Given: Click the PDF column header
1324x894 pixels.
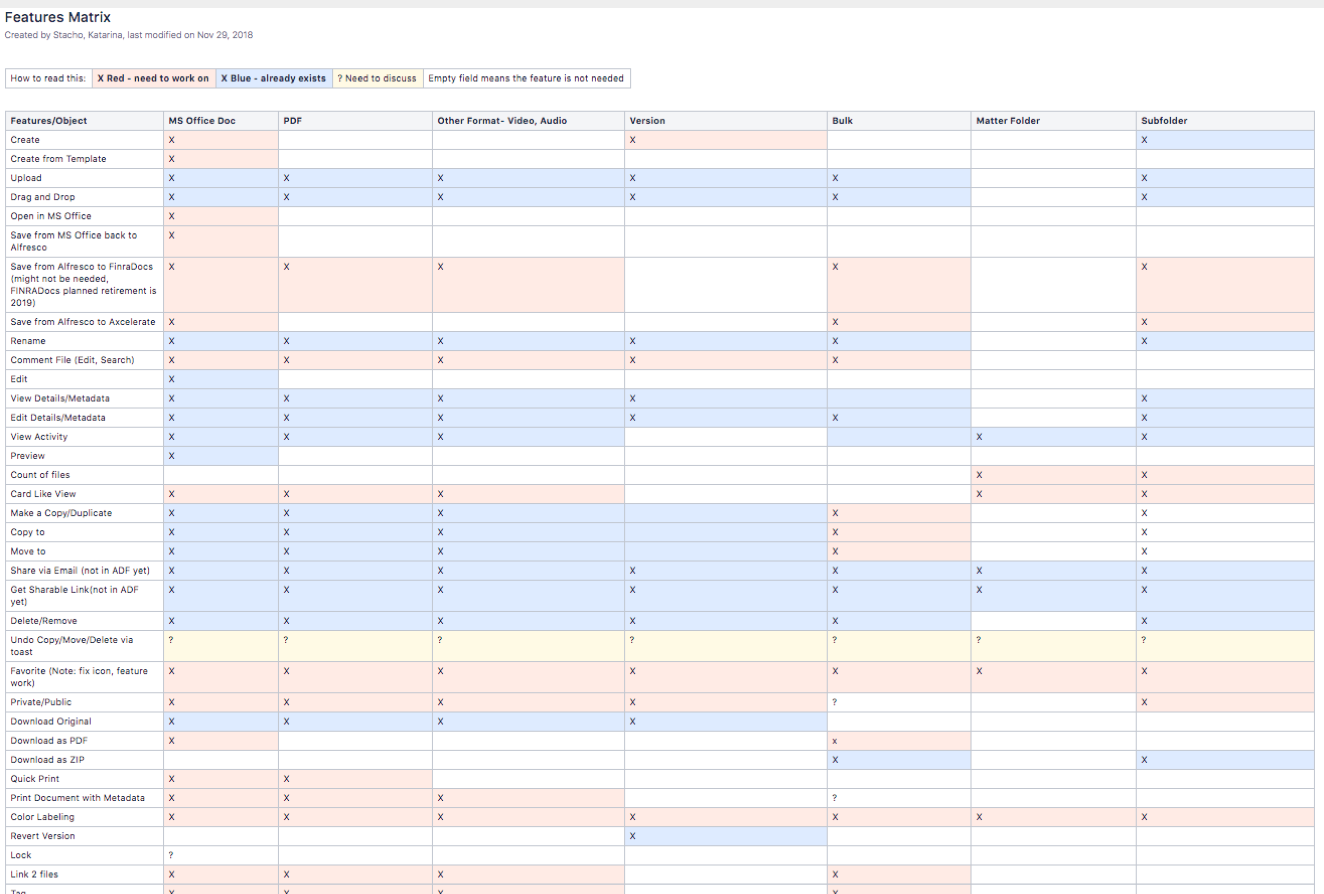Looking at the screenshot, I should (x=293, y=121).
